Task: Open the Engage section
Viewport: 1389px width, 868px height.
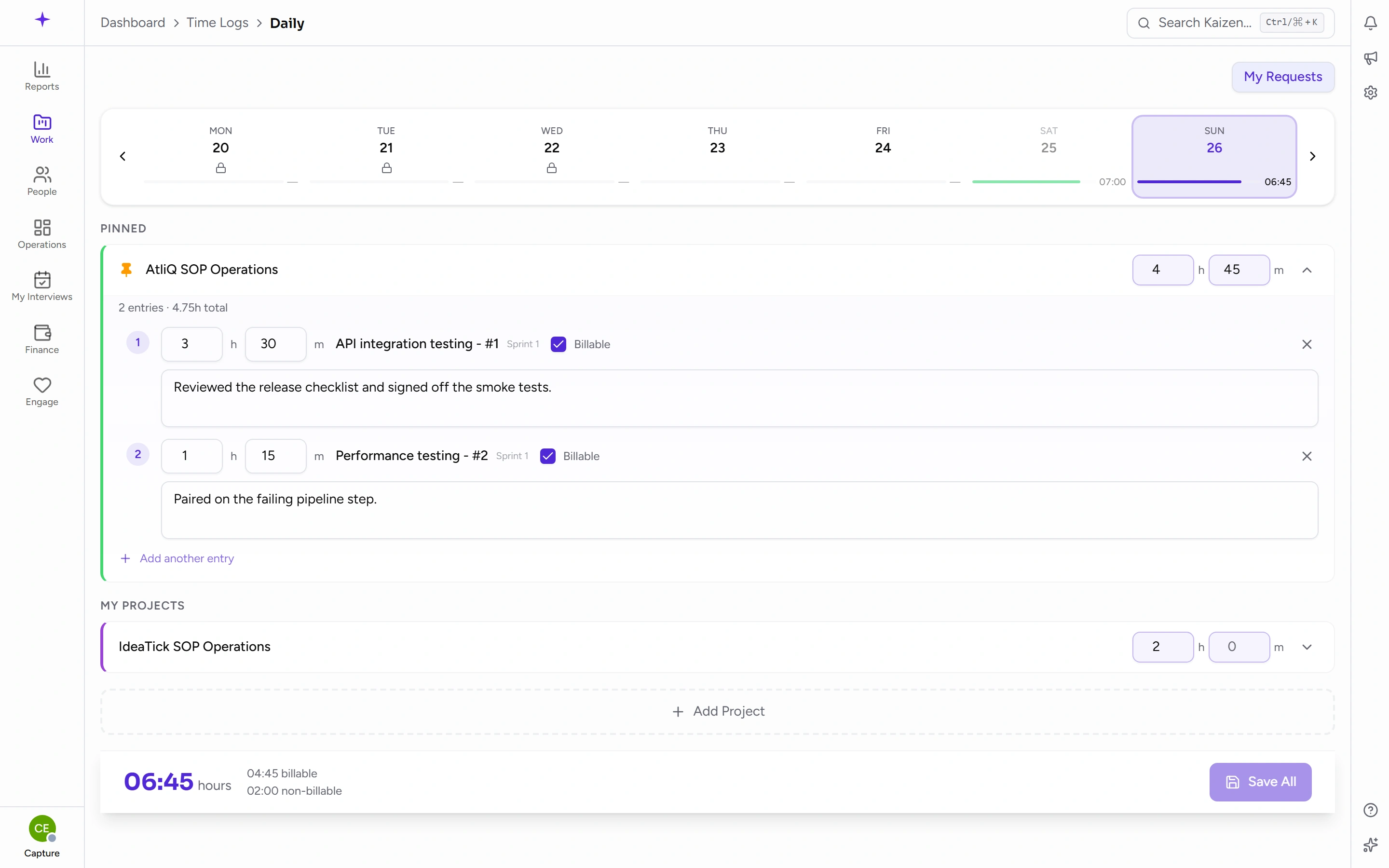Action: (x=42, y=392)
